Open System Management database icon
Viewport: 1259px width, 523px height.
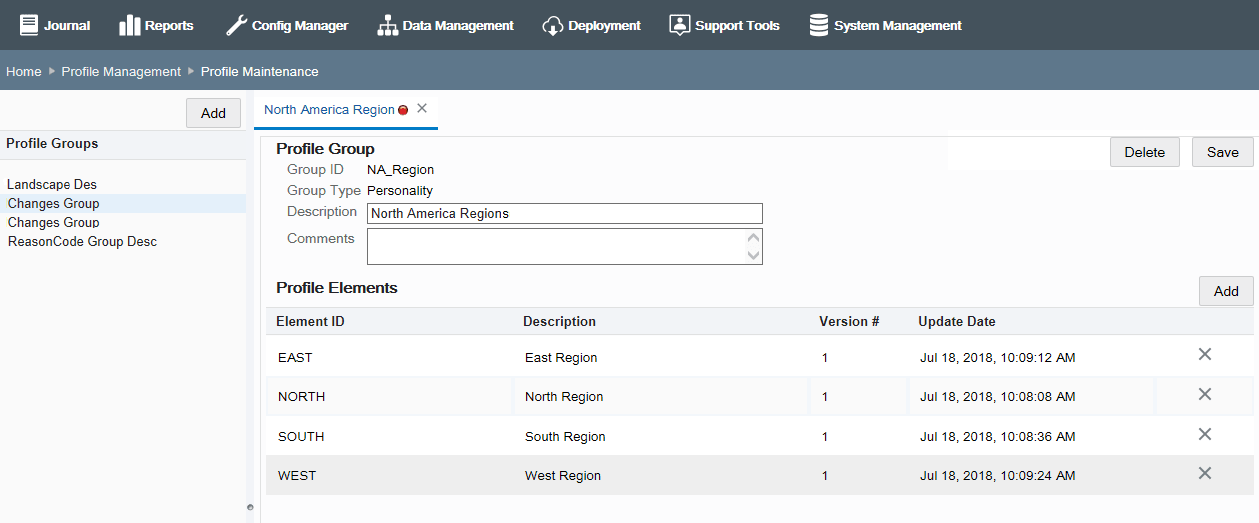click(x=819, y=25)
